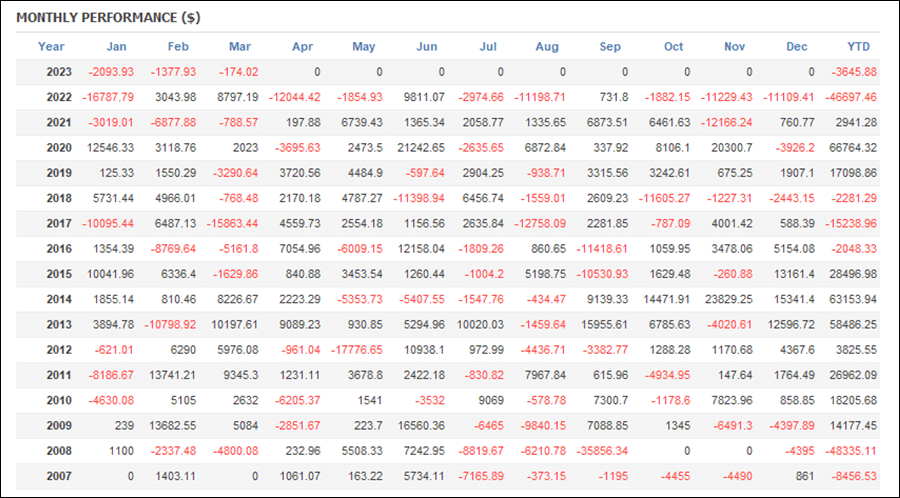Click 2020 June value 21242.65
The image size is (900, 498).
(421, 148)
